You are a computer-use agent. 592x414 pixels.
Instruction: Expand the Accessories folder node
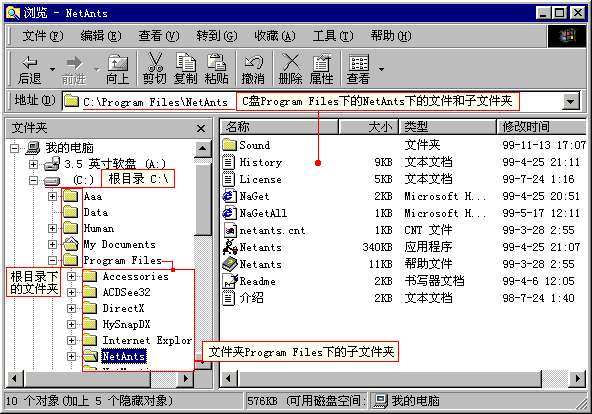point(71,276)
